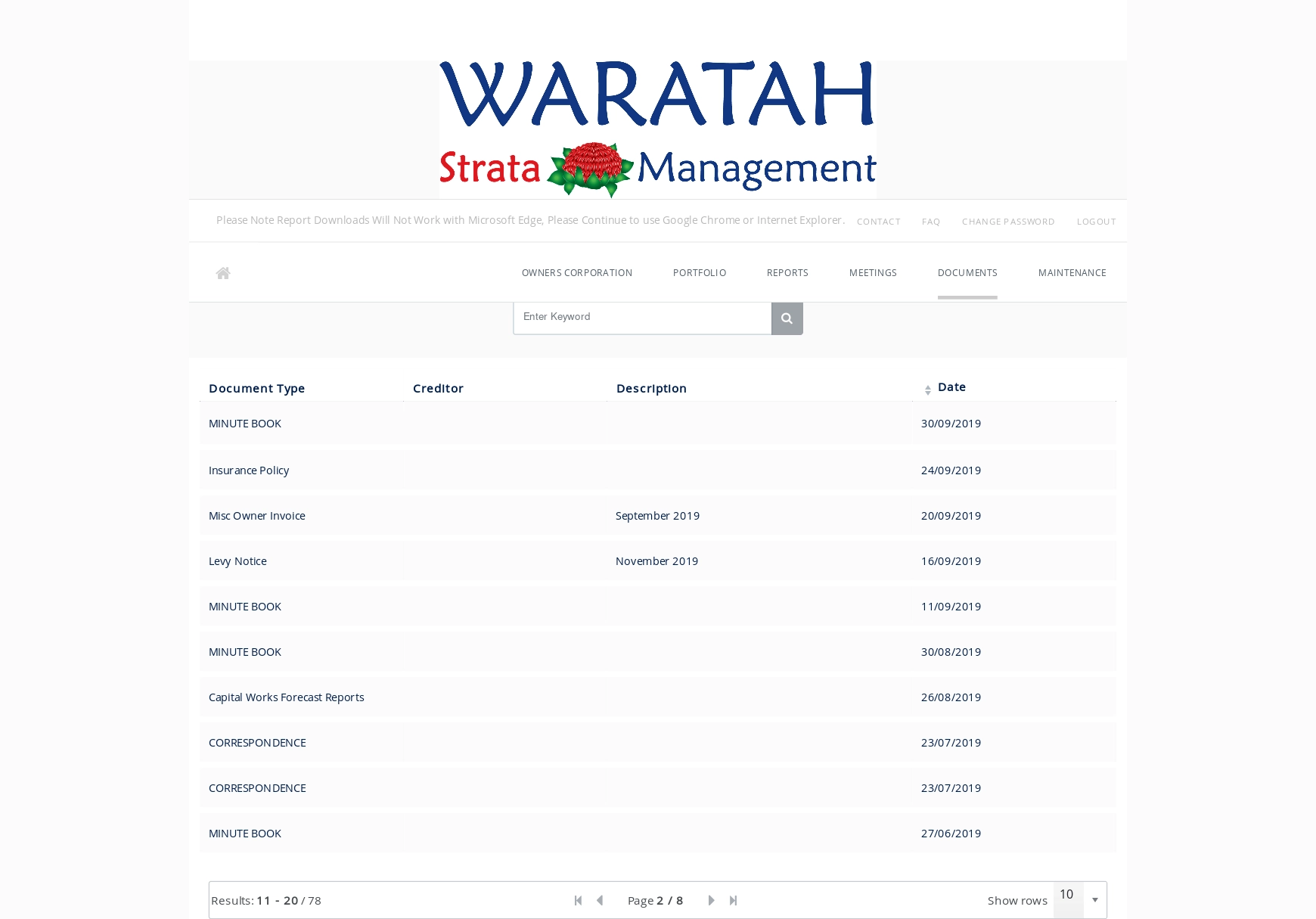Click the date 24/09/2019

pos(951,470)
